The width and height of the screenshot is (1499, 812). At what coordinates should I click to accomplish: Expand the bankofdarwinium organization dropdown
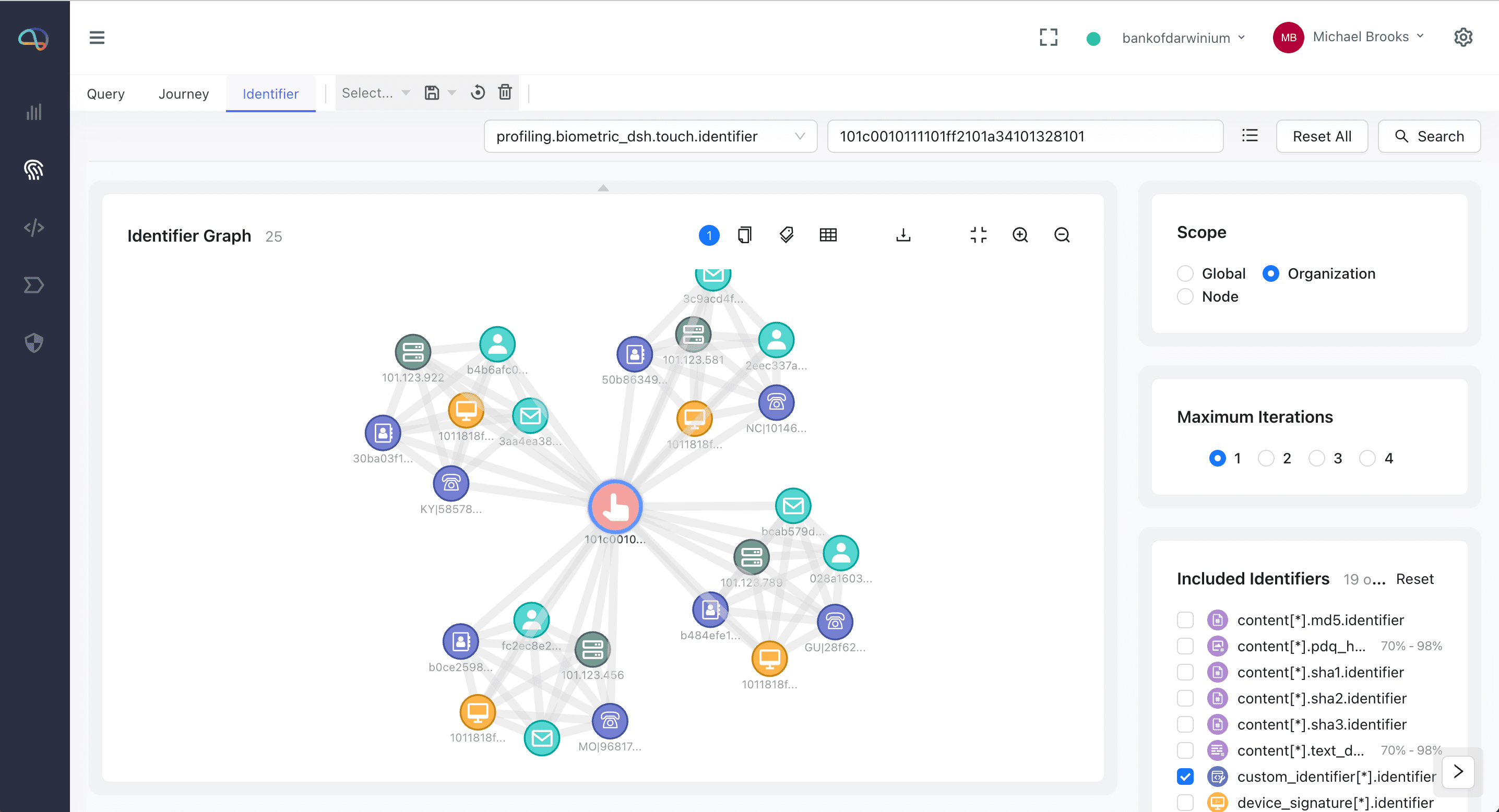(x=1183, y=38)
